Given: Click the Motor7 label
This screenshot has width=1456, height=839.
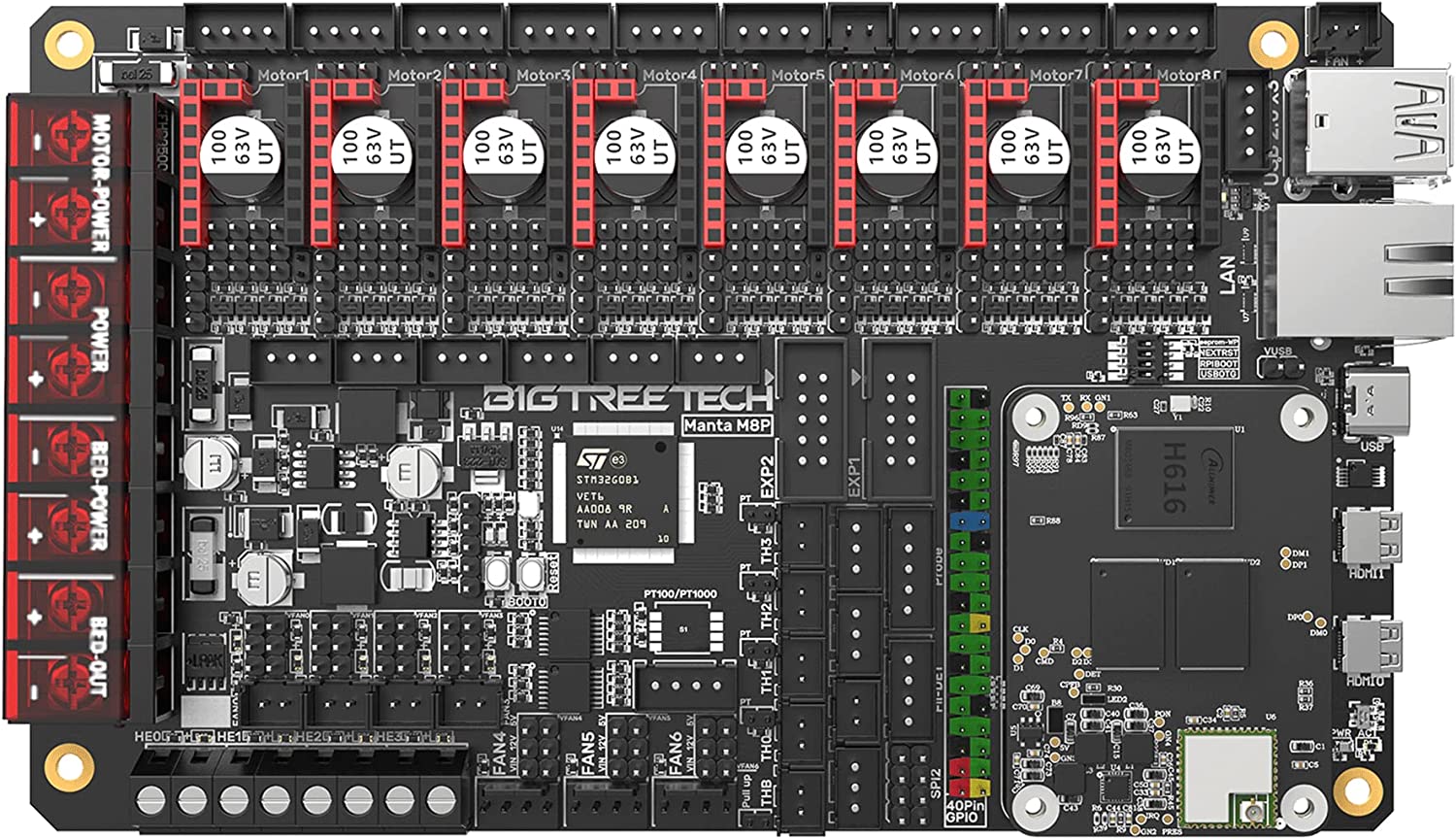Looking at the screenshot, I should pyautogui.click(x=1056, y=75).
